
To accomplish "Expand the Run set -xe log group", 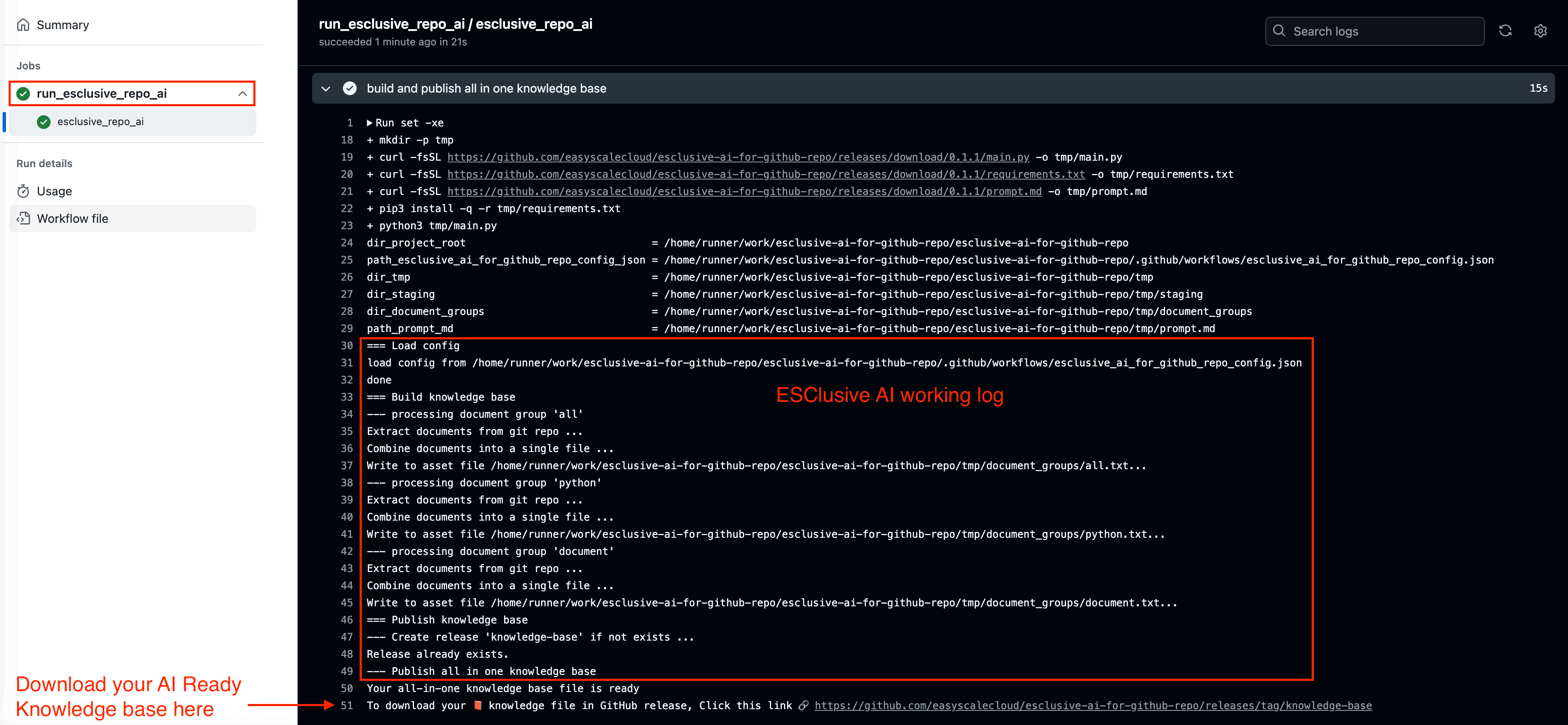I will [369, 122].
